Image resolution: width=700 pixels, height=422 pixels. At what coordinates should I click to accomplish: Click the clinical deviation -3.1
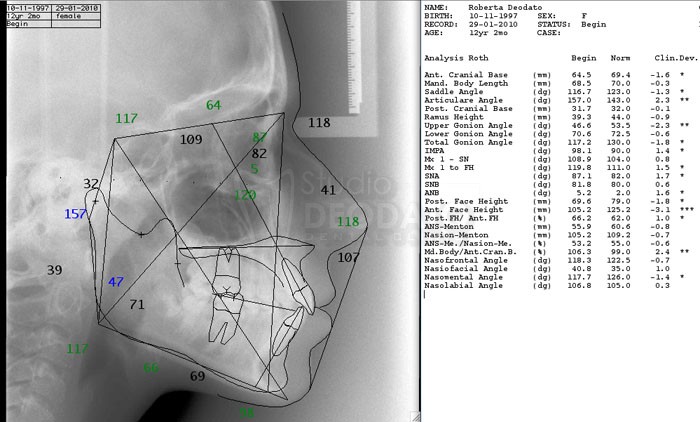660,210
